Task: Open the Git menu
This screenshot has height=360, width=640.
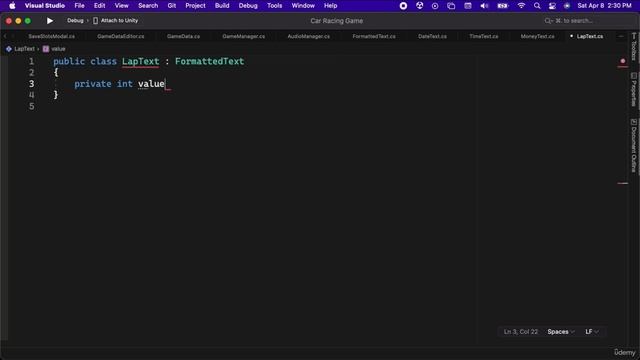Action: pos(172,6)
